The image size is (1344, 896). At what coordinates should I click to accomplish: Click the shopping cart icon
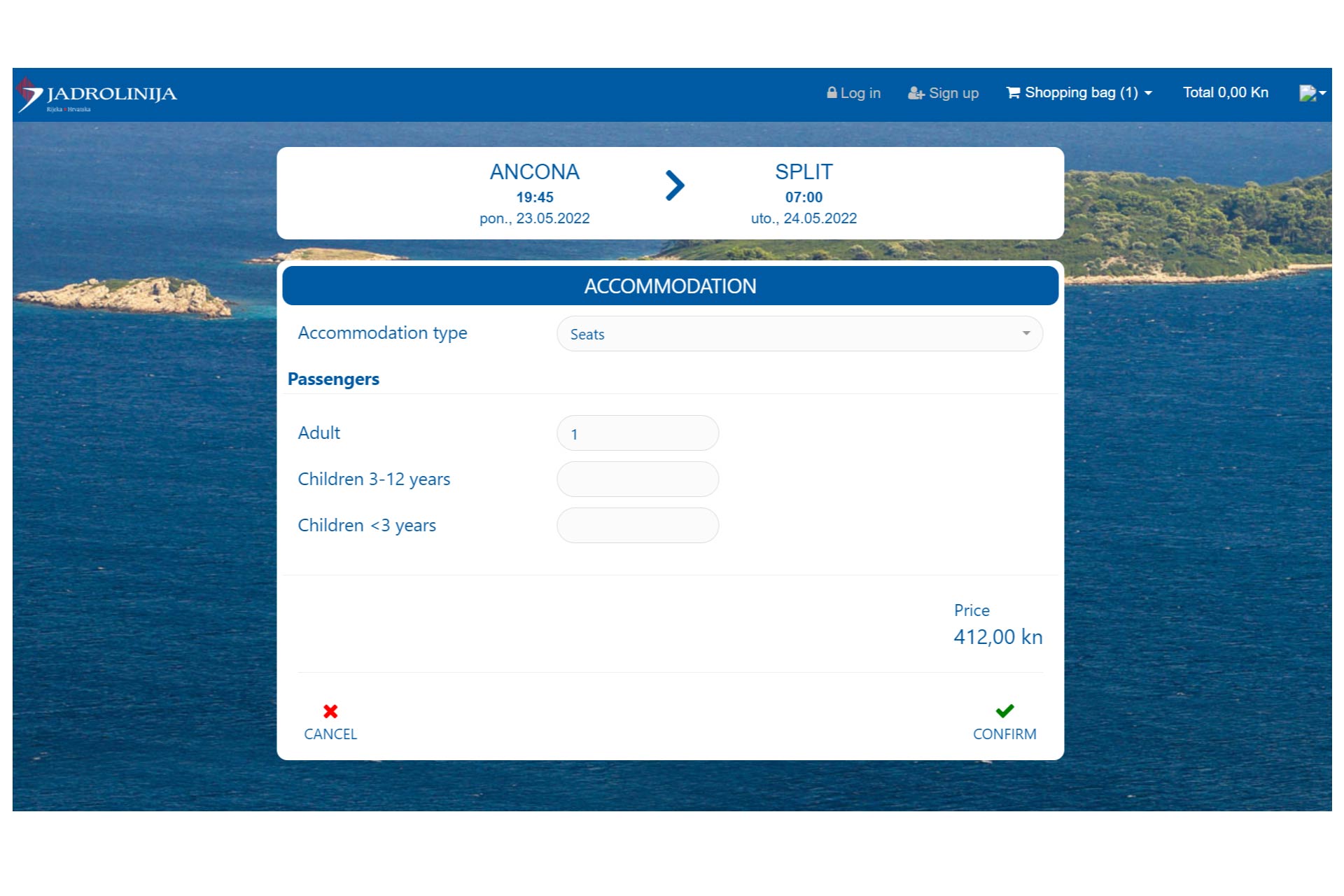pyautogui.click(x=1013, y=92)
